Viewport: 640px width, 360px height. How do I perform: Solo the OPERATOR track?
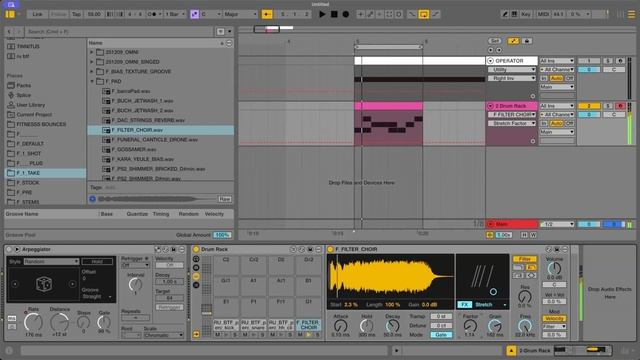tap(608, 61)
